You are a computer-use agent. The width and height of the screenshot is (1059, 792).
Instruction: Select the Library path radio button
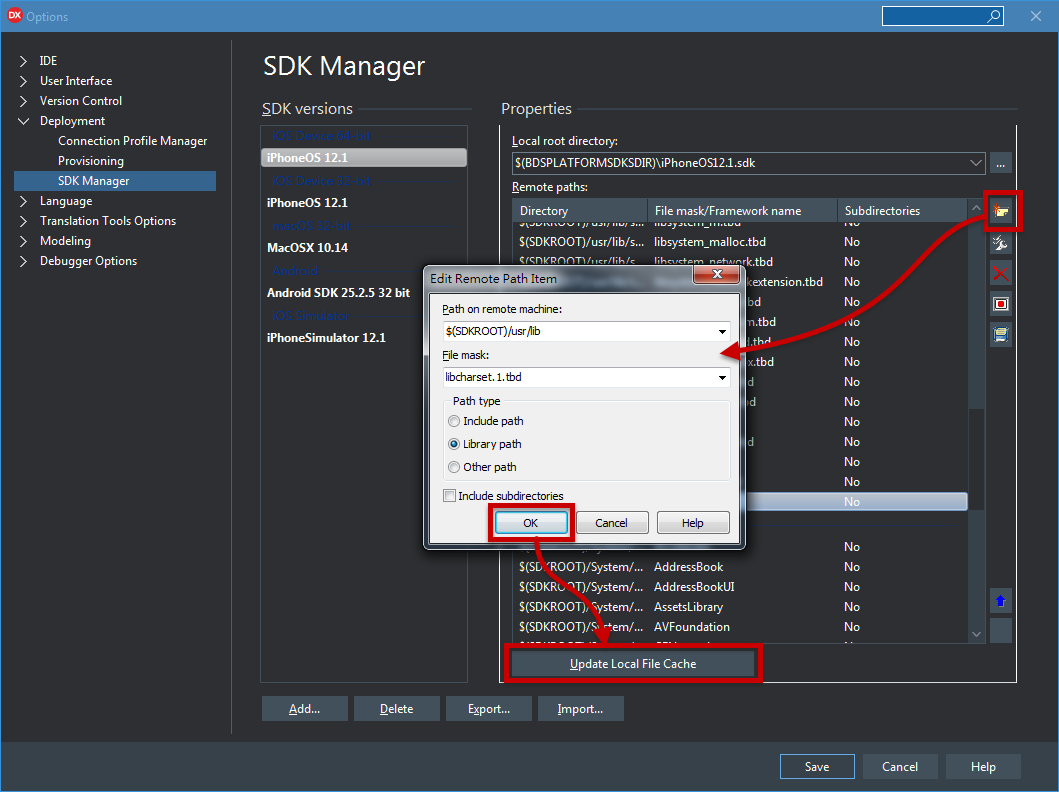coord(454,444)
